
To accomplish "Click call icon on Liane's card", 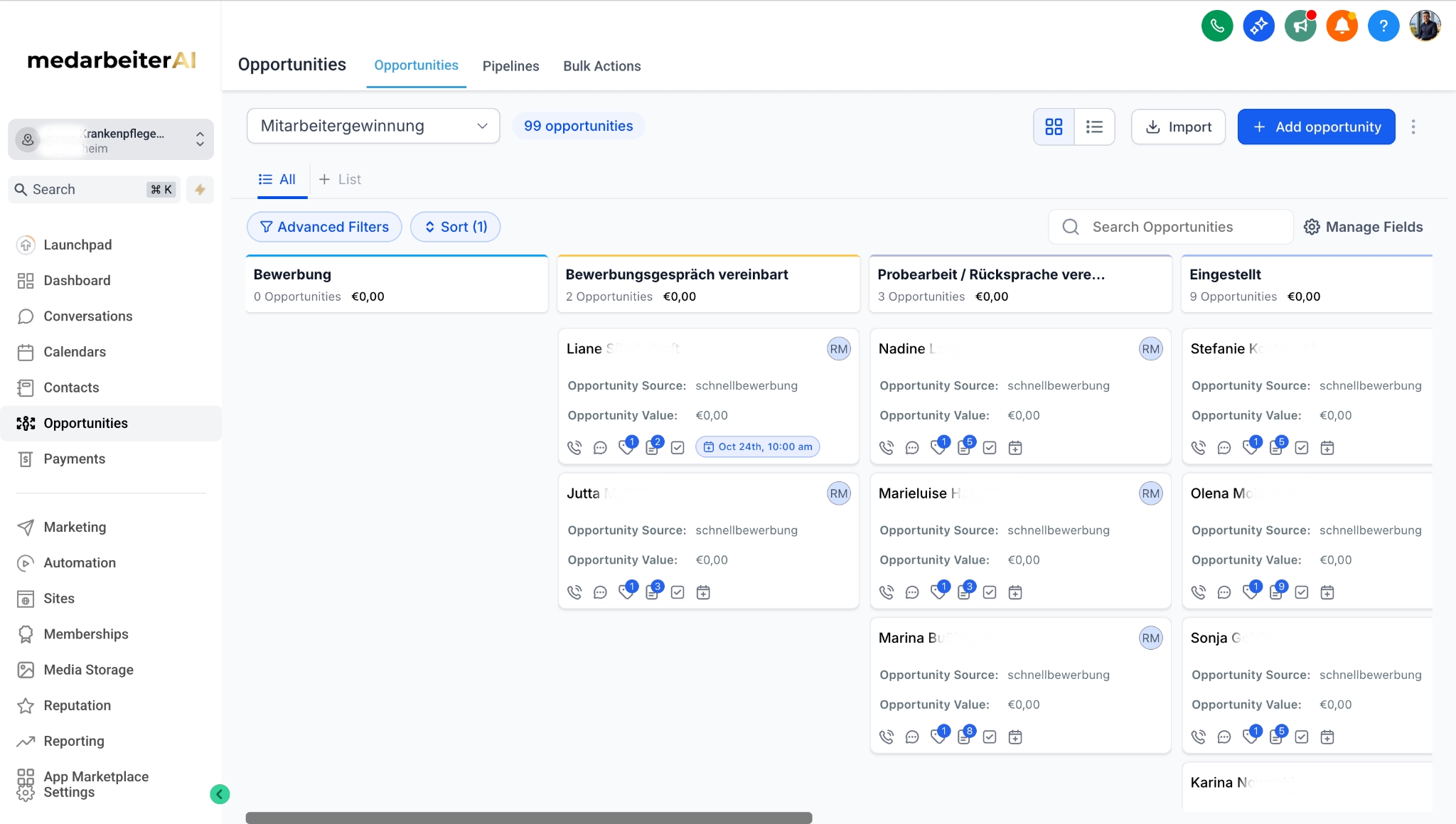I will tap(574, 448).
